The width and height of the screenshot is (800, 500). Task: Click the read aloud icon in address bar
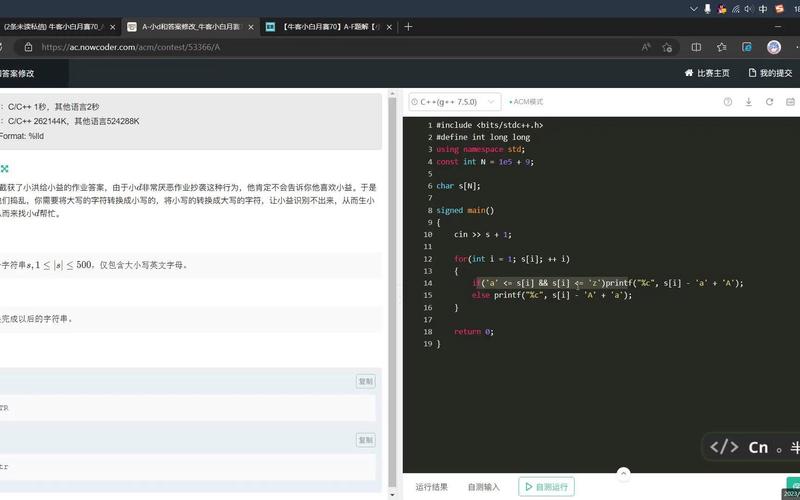pos(646,47)
